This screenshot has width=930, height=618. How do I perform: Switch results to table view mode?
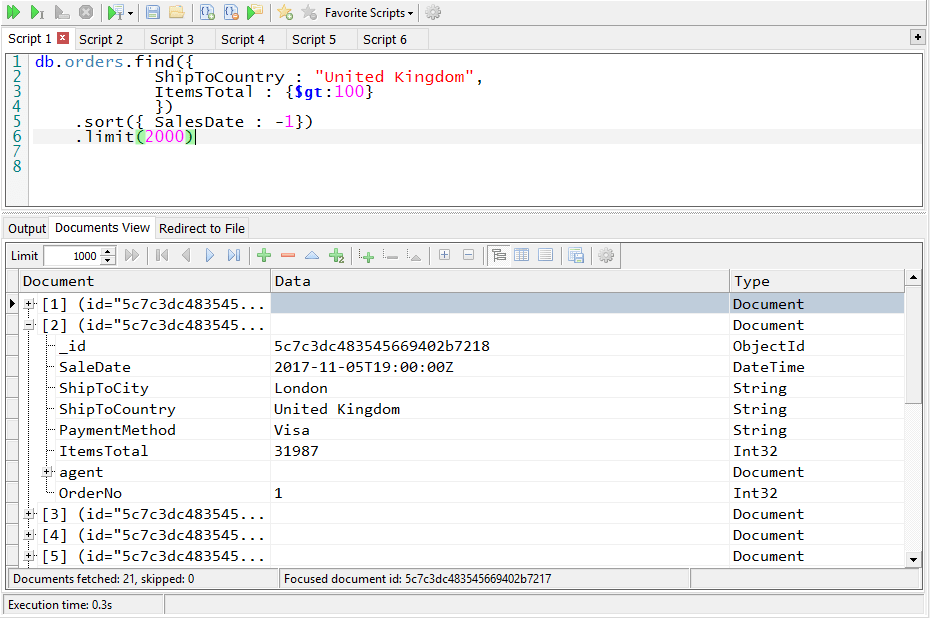[521, 256]
